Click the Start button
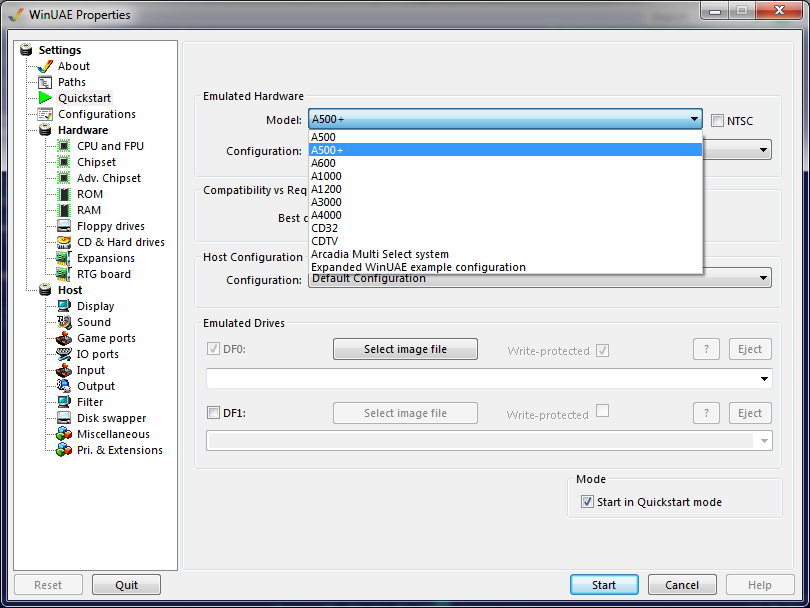This screenshot has height=608, width=810. tap(604, 585)
